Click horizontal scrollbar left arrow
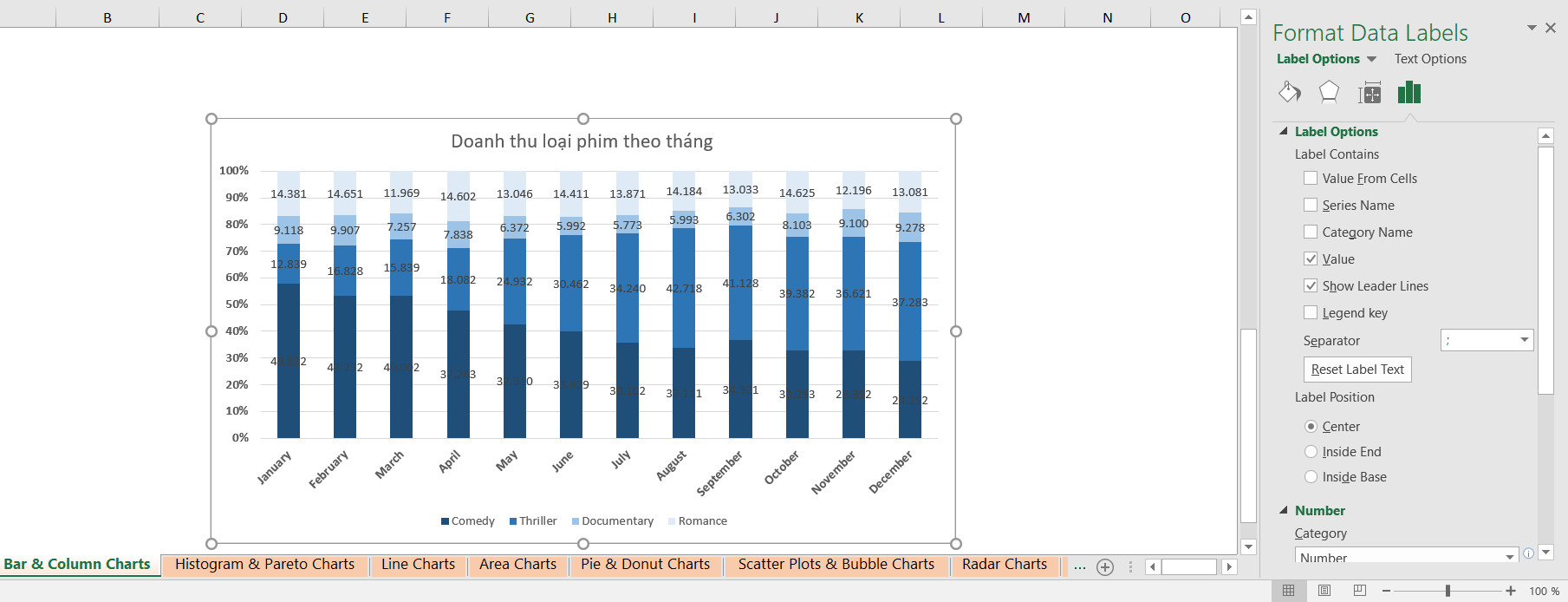 pyautogui.click(x=1152, y=566)
